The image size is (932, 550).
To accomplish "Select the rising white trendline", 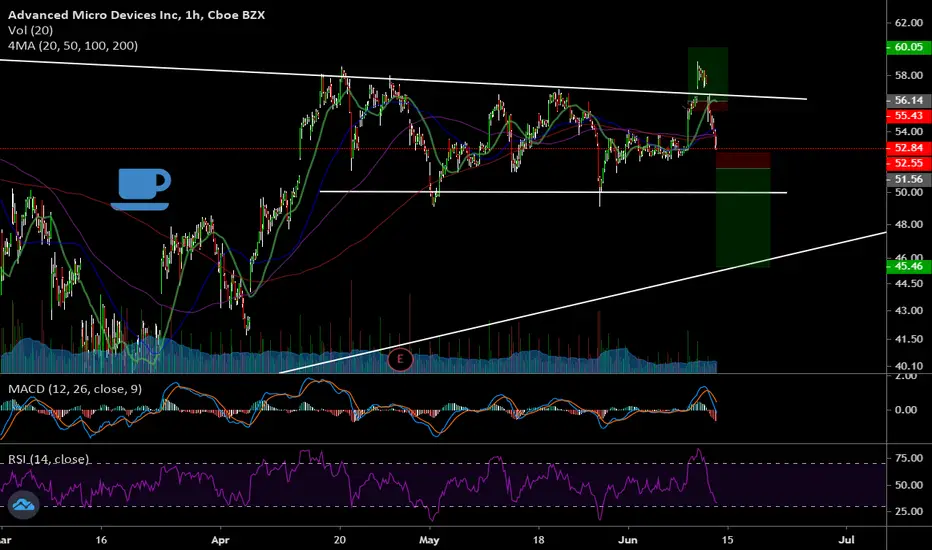I will (x=582, y=303).
